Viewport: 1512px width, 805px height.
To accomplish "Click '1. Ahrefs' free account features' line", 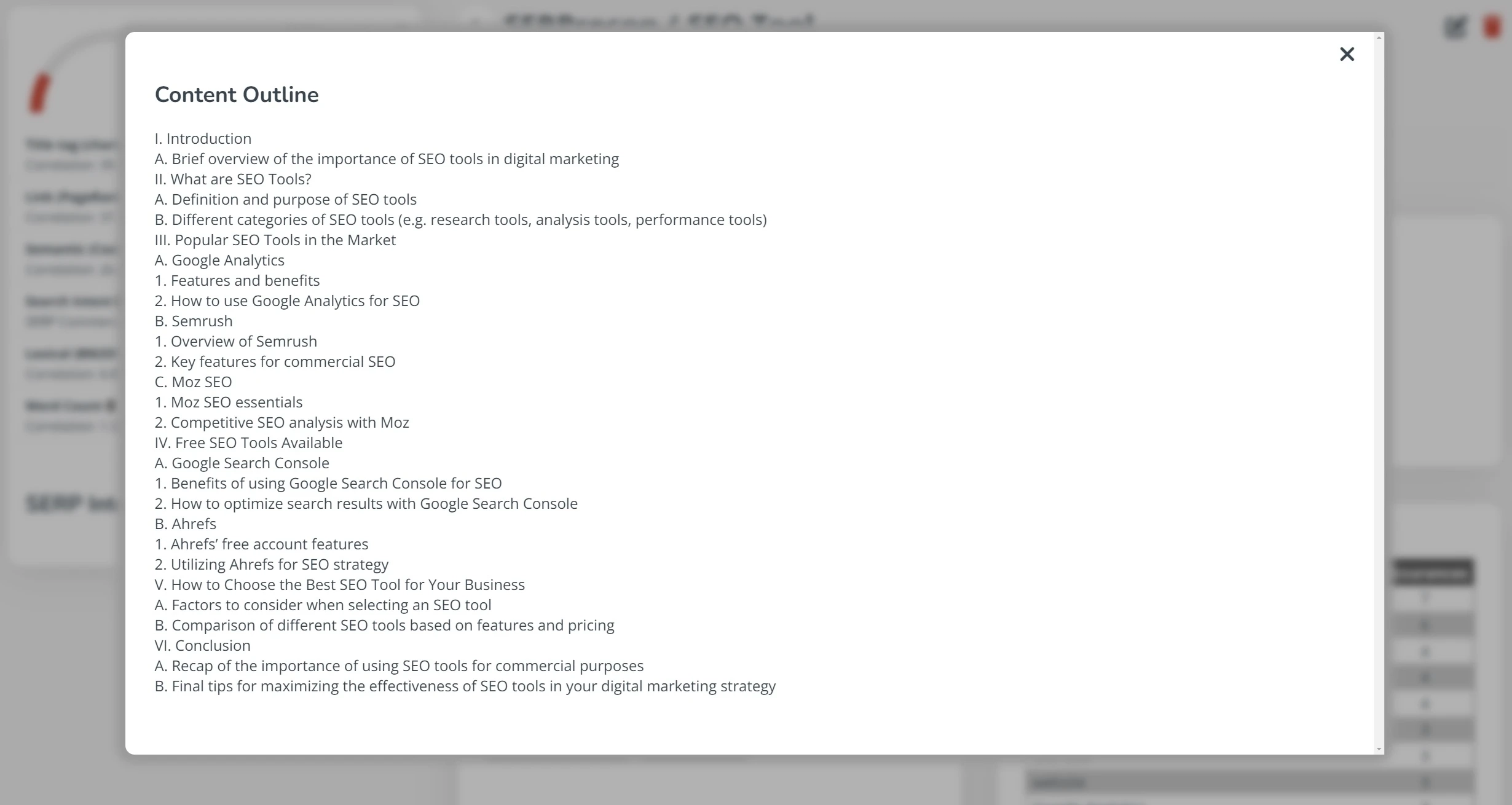I will tap(262, 544).
